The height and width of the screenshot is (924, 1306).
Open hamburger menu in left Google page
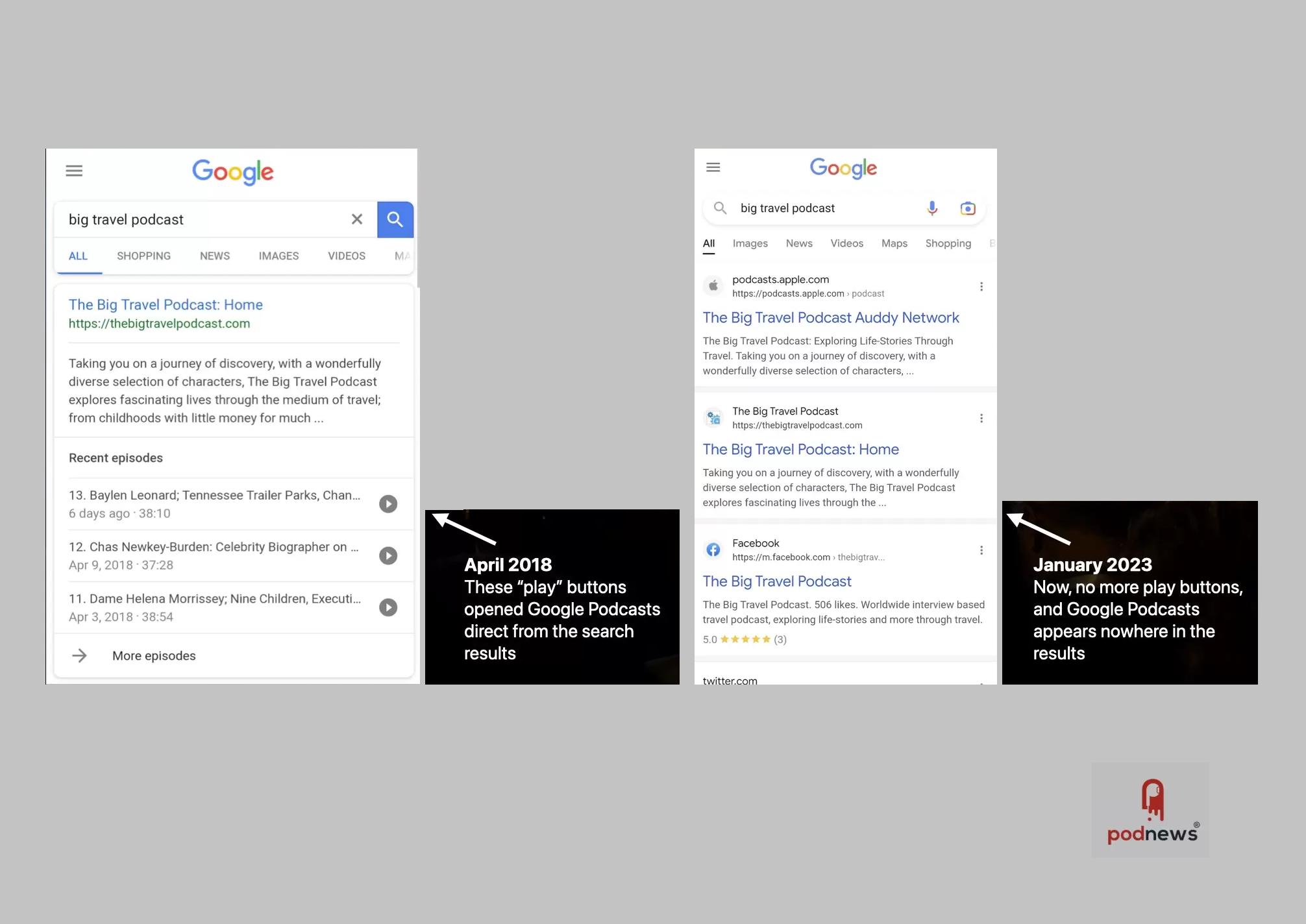[74, 171]
